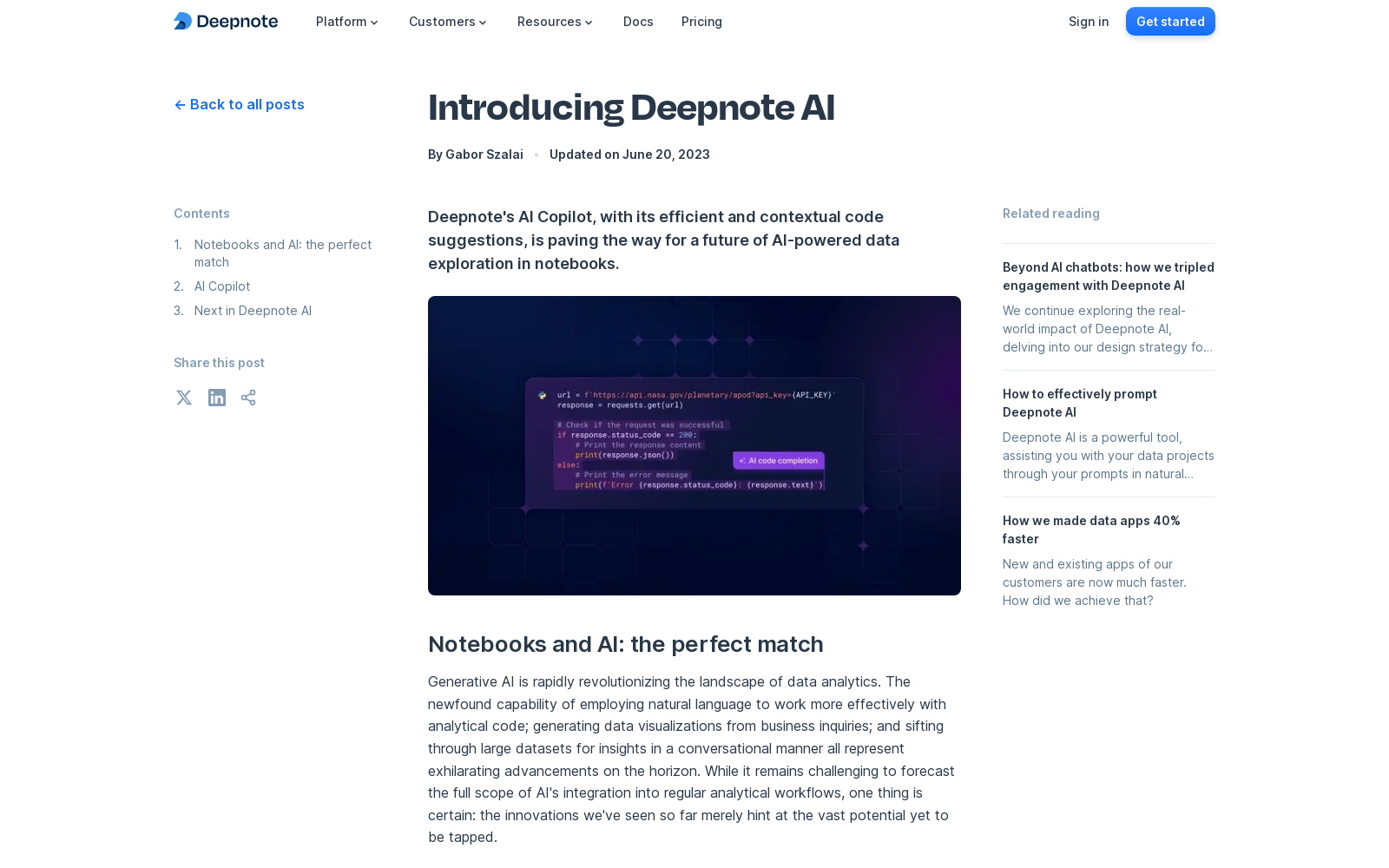Image resolution: width=1389 pixels, height=868 pixels.
Task: Click Sign in
Action: click(x=1089, y=22)
